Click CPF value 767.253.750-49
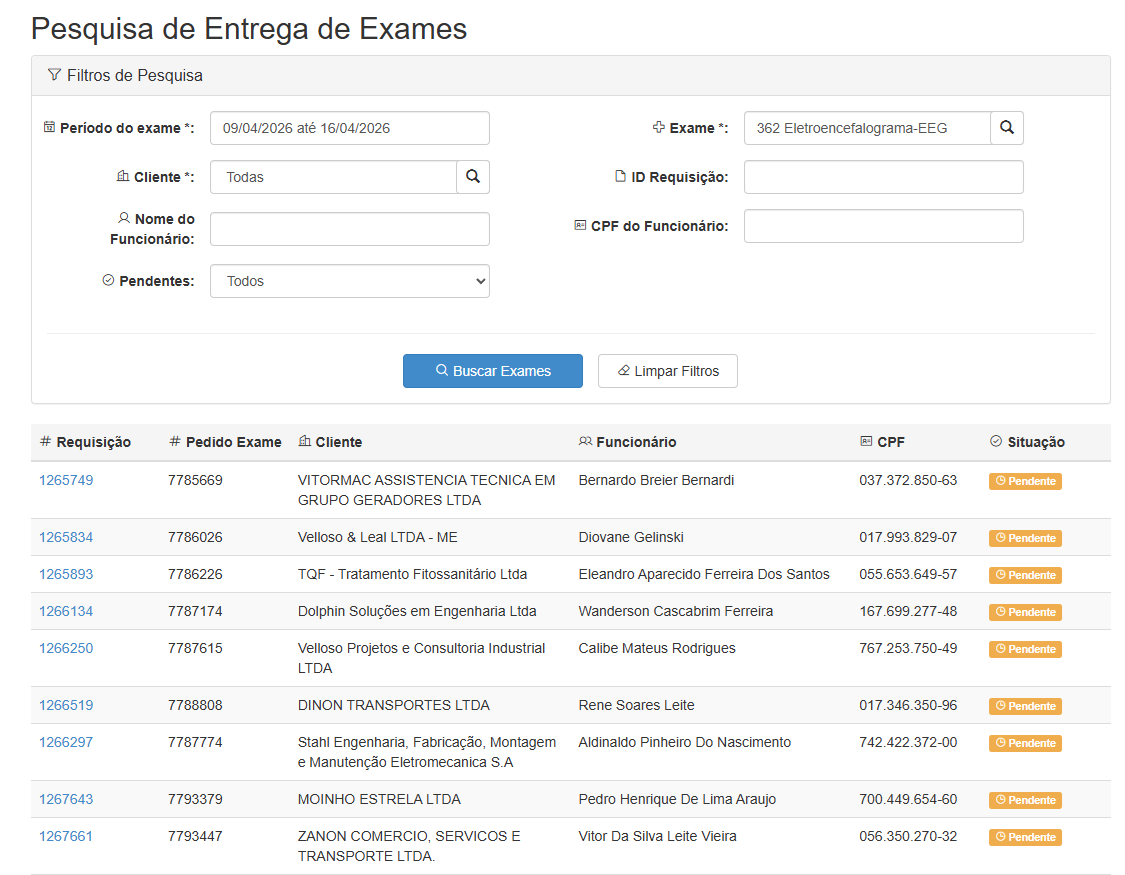The width and height of the screenshot is (1125, 875). click(x=908, y=648)
